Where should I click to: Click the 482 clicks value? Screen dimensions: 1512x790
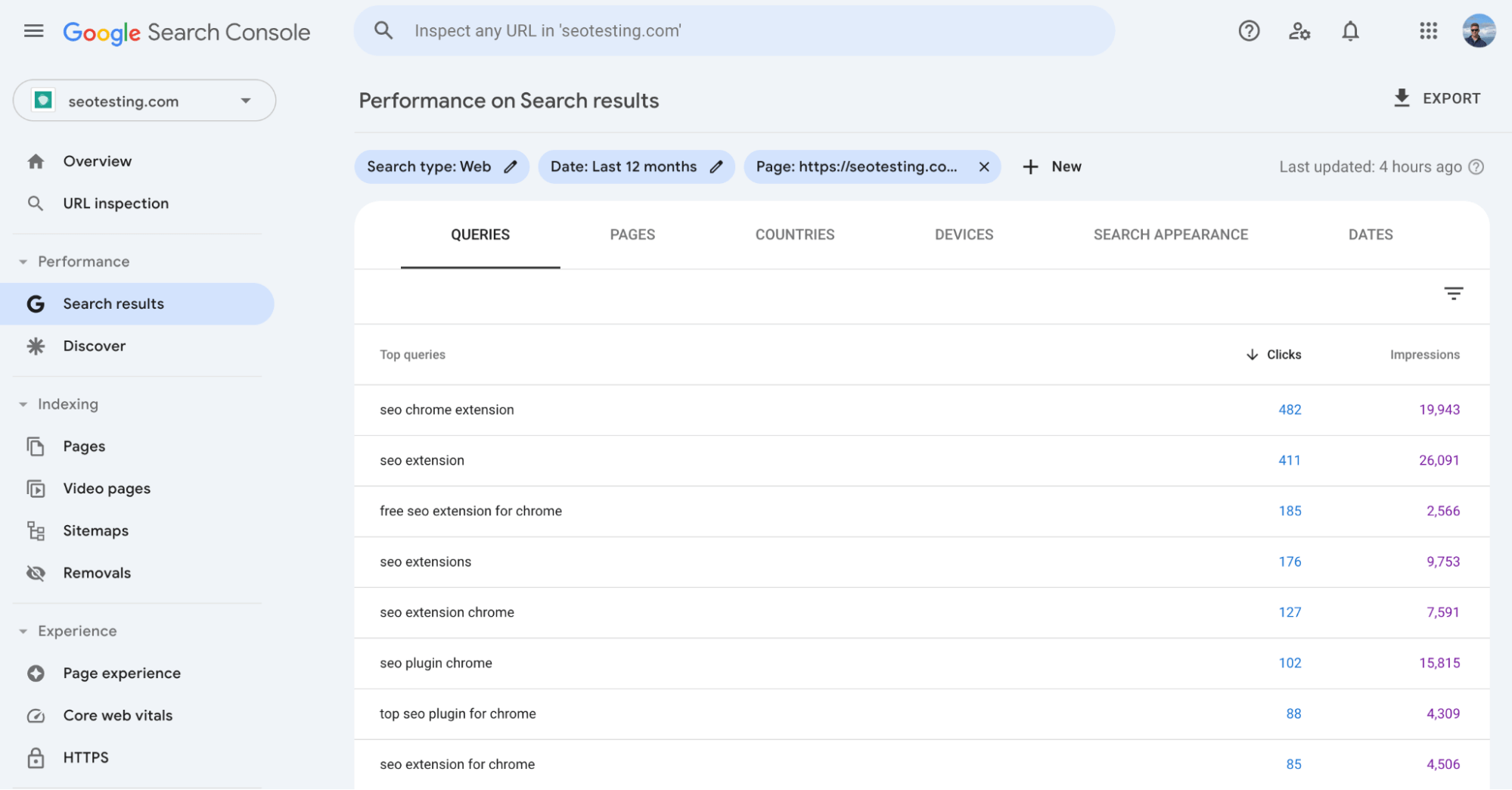click(1290, 410)
